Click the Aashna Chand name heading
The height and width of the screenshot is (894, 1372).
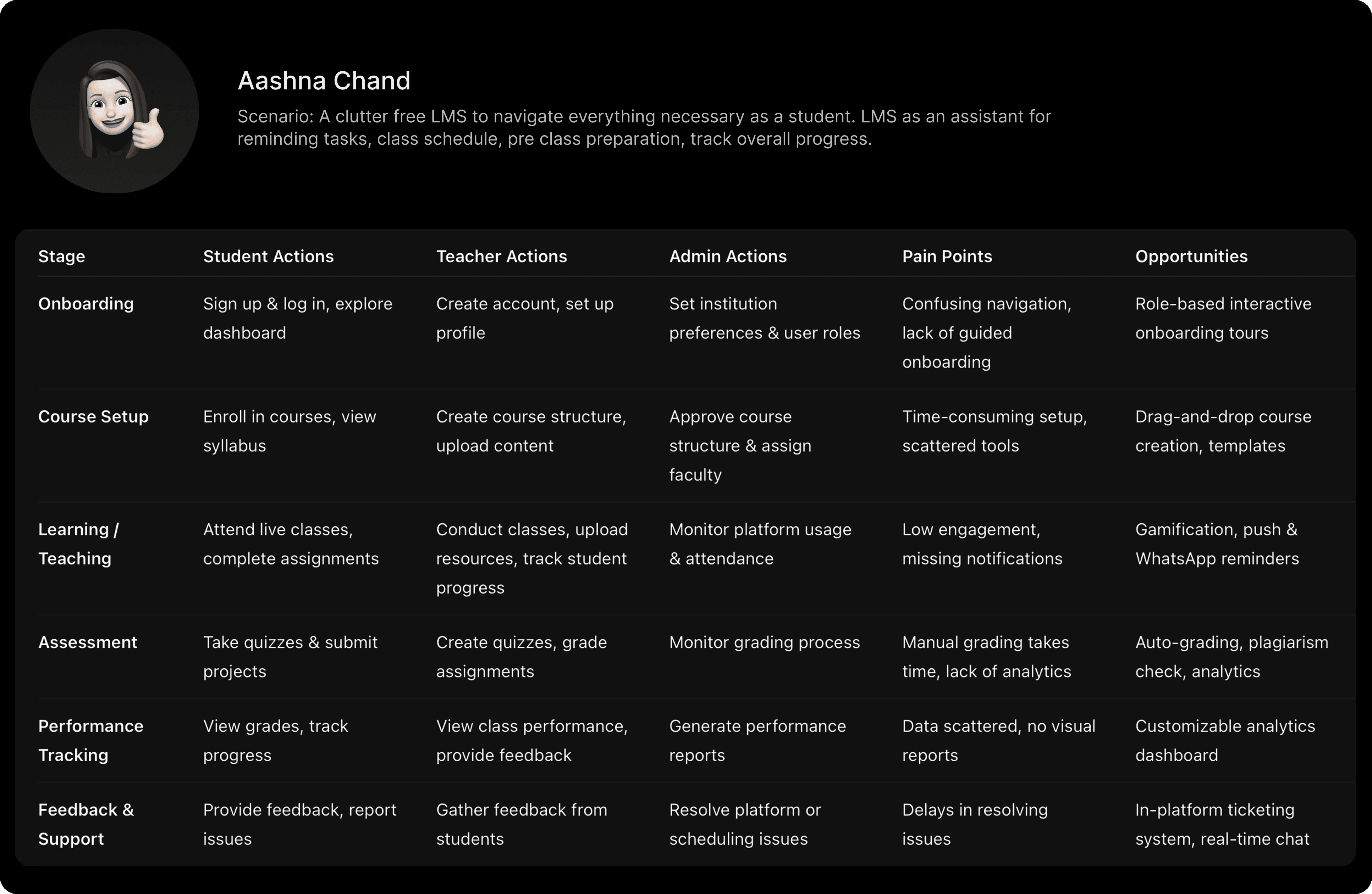click(x=324, y=81)
